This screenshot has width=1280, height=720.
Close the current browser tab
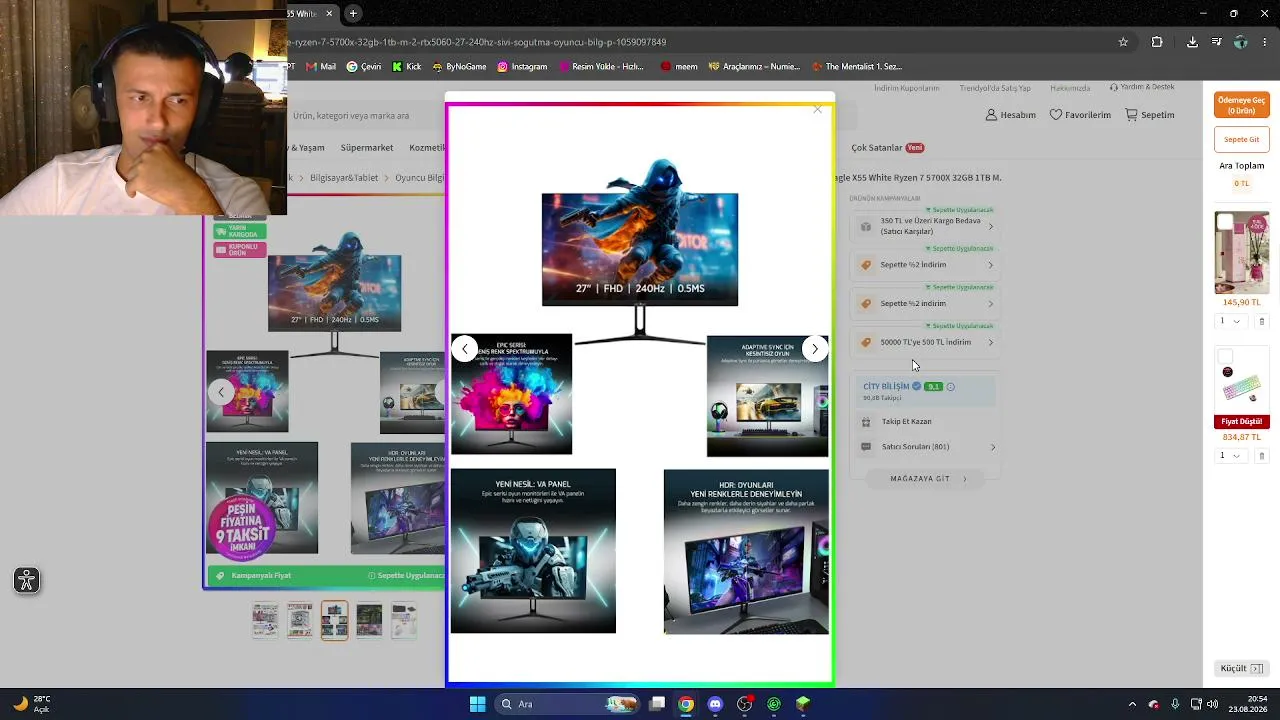click(328, 13)
